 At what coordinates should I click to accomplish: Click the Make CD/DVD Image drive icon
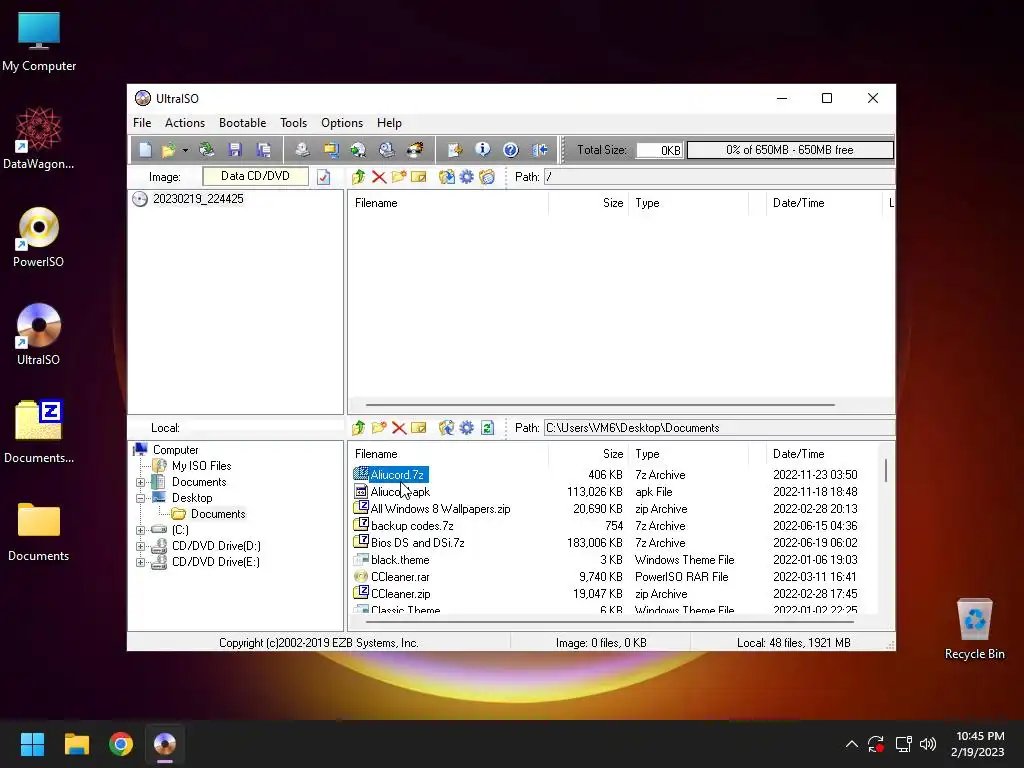(x=302, y=150)
